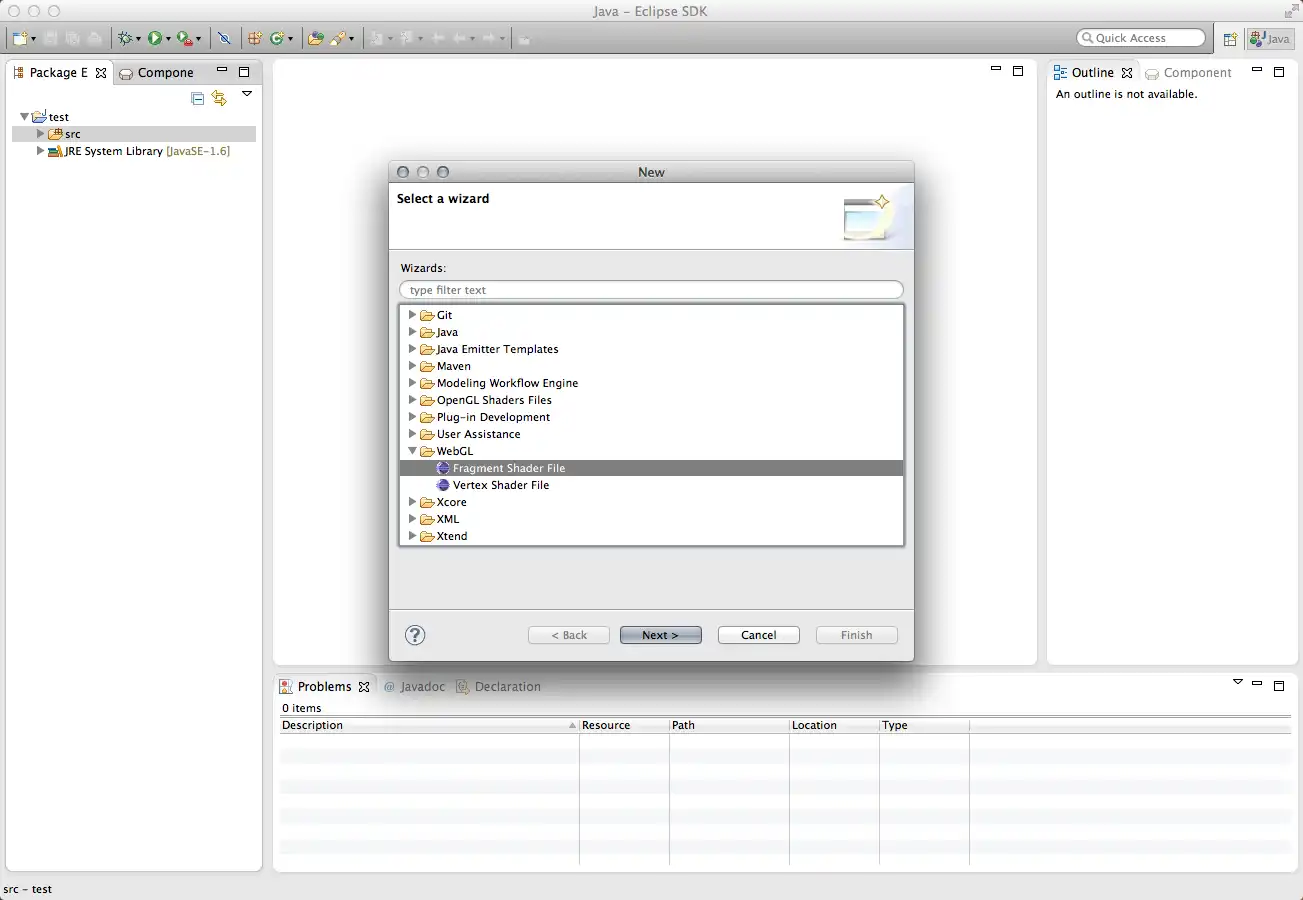Minimize the Package Explorer panel
The image size is (1303, 900).
pos(222,71)
